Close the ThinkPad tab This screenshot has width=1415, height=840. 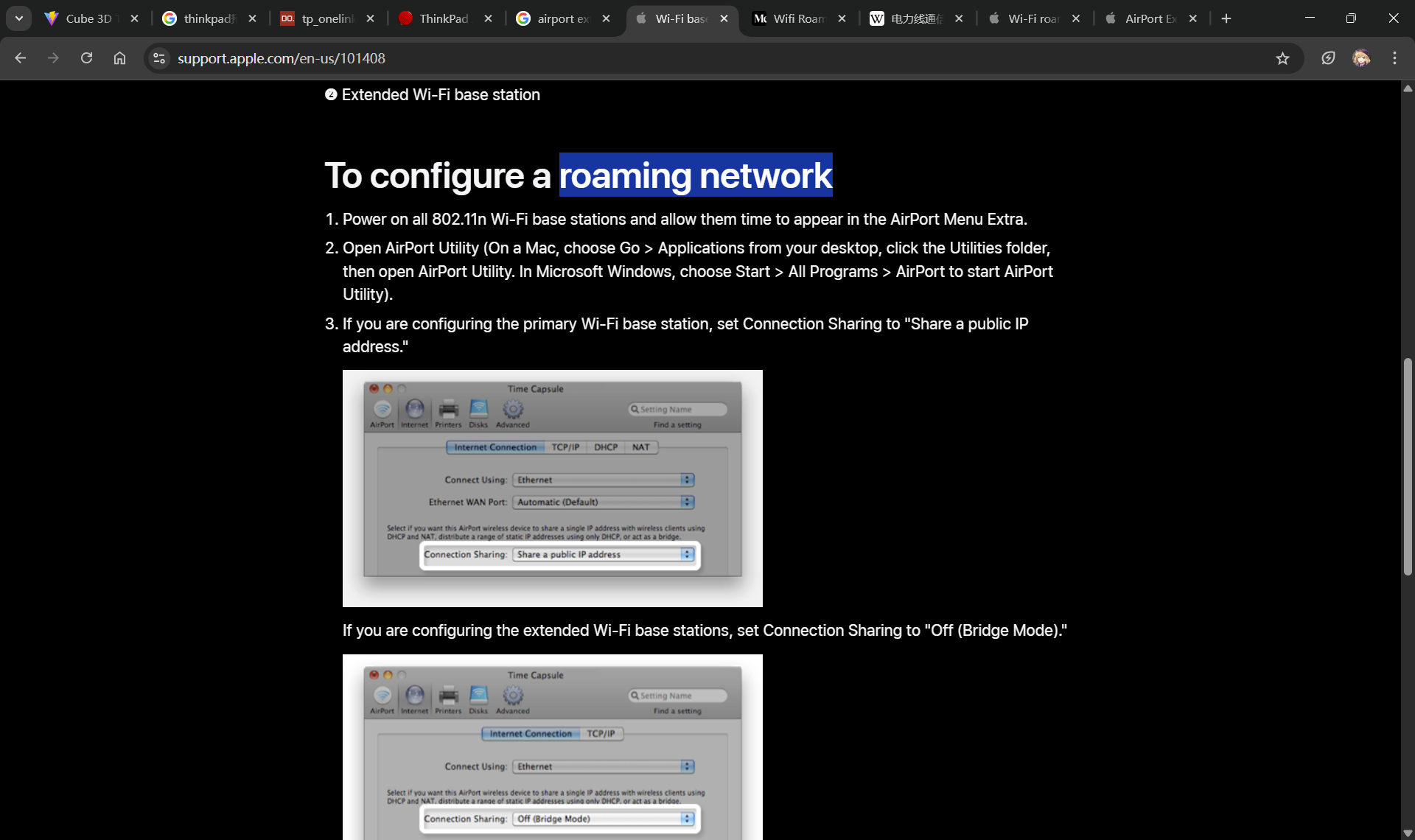coord(488,18)
